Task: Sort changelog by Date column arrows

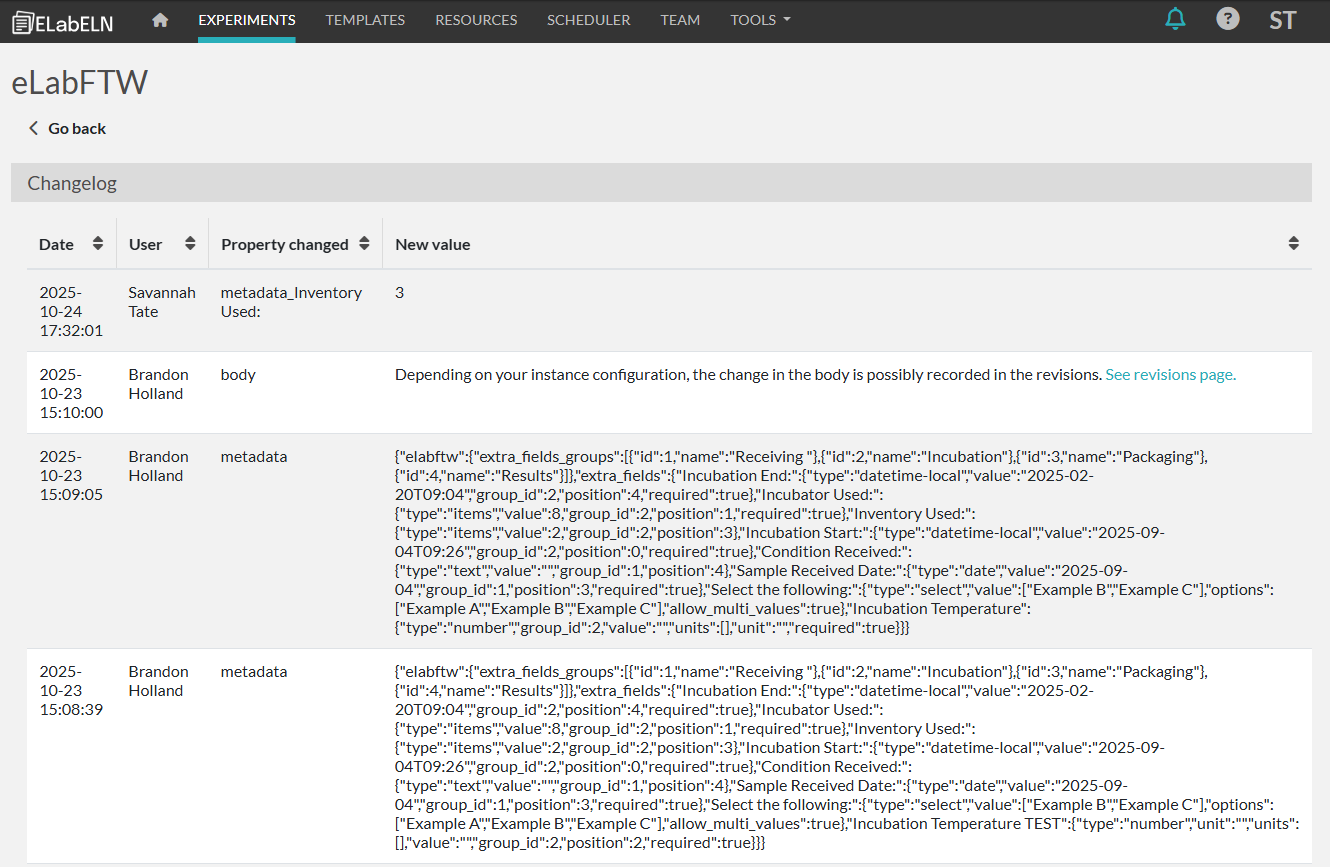Action: click(x=97, y=244)
